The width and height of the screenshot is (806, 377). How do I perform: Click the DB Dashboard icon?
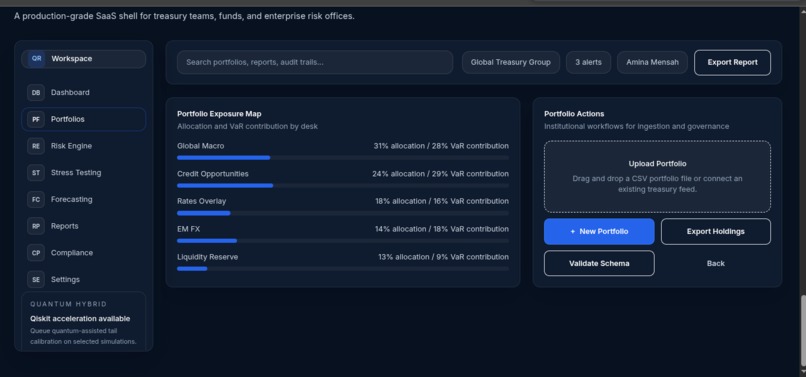coord(35,93)
